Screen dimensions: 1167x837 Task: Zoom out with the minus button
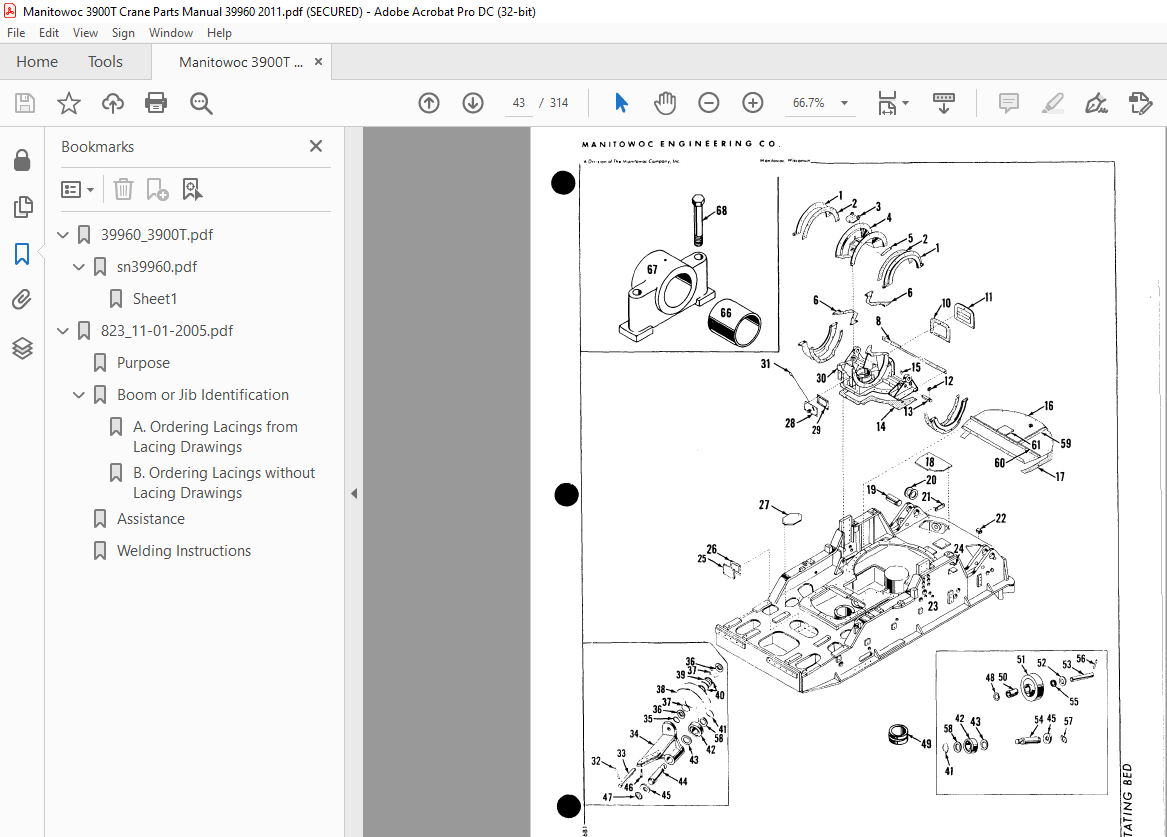point(709,103)
